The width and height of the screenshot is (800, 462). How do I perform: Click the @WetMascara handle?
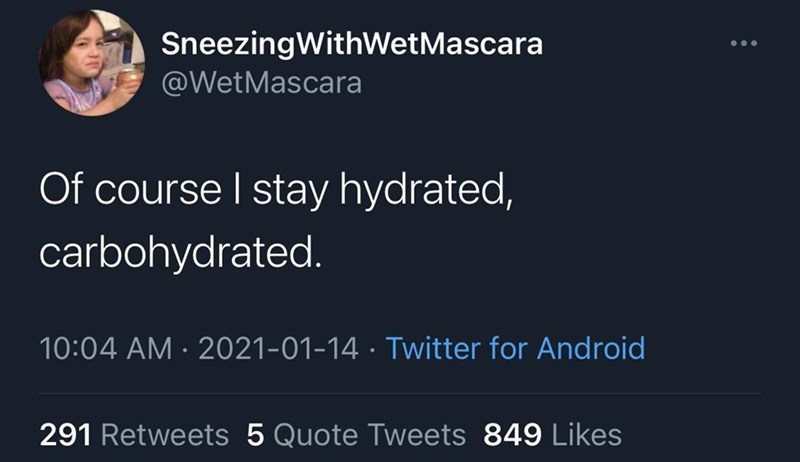click(x=261, y=82)
